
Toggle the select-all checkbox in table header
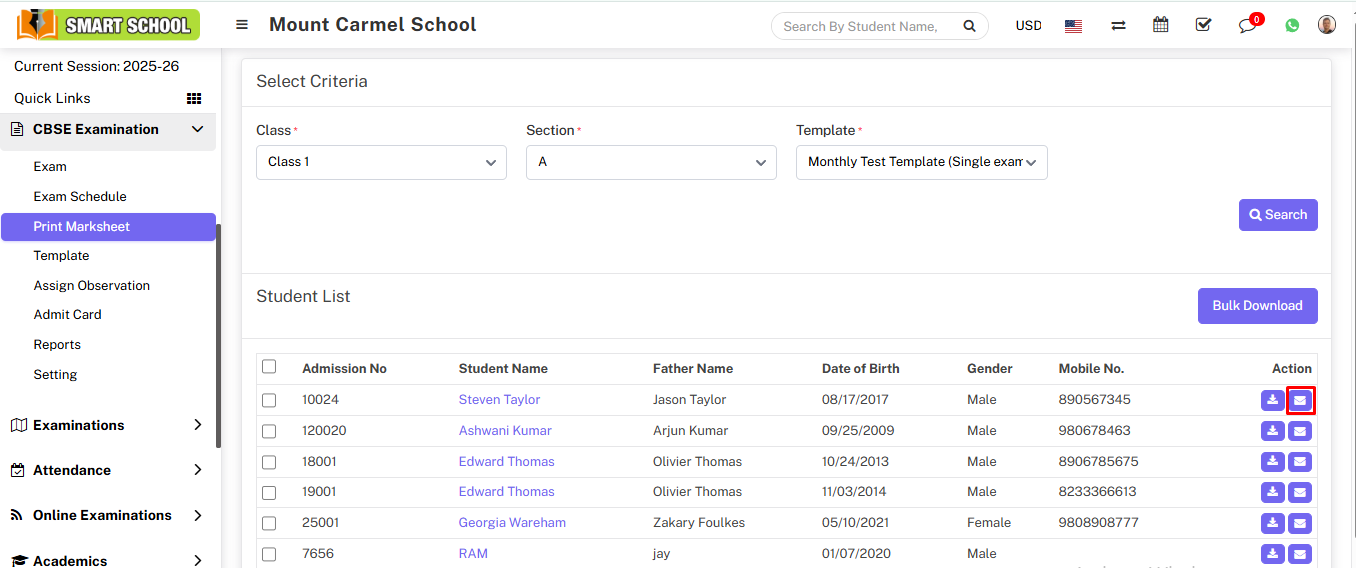coord(268,367)
